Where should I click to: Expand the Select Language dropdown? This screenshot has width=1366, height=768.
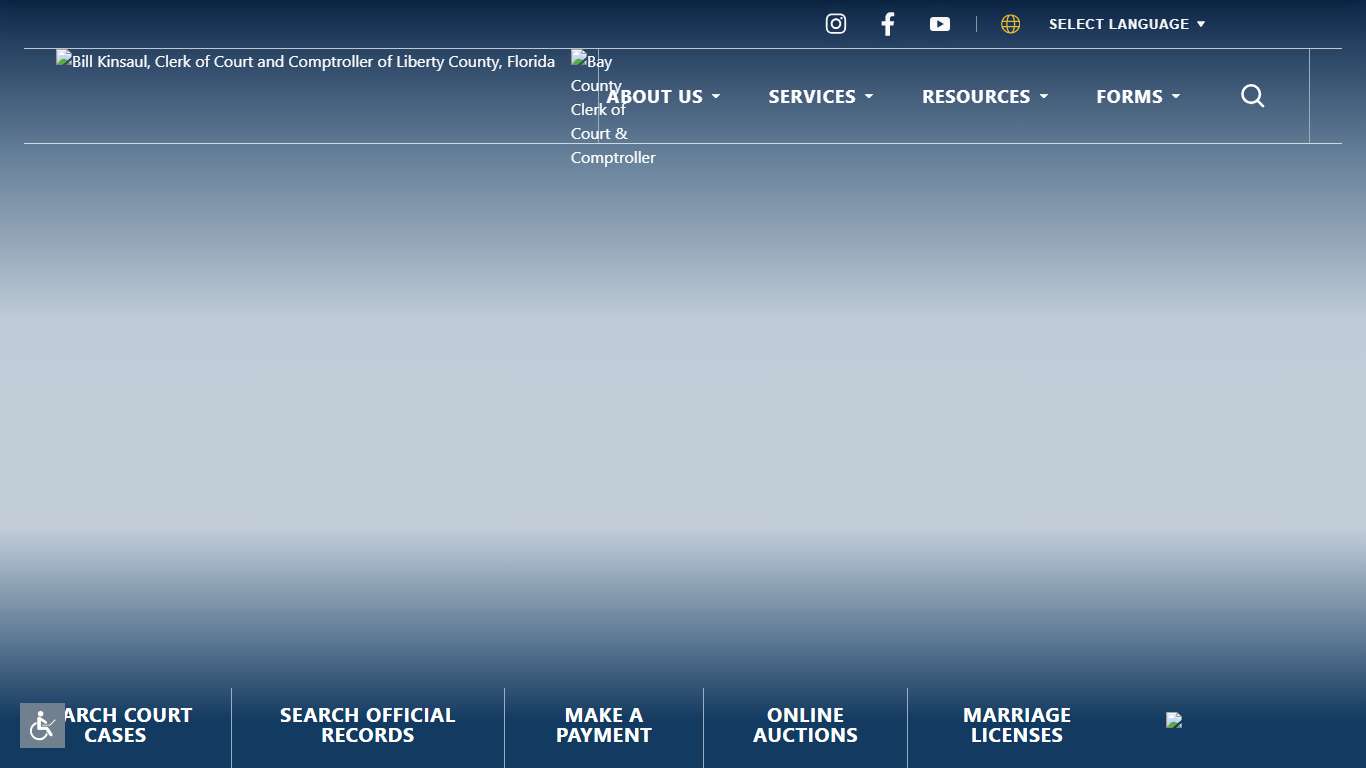point(1126,24)
